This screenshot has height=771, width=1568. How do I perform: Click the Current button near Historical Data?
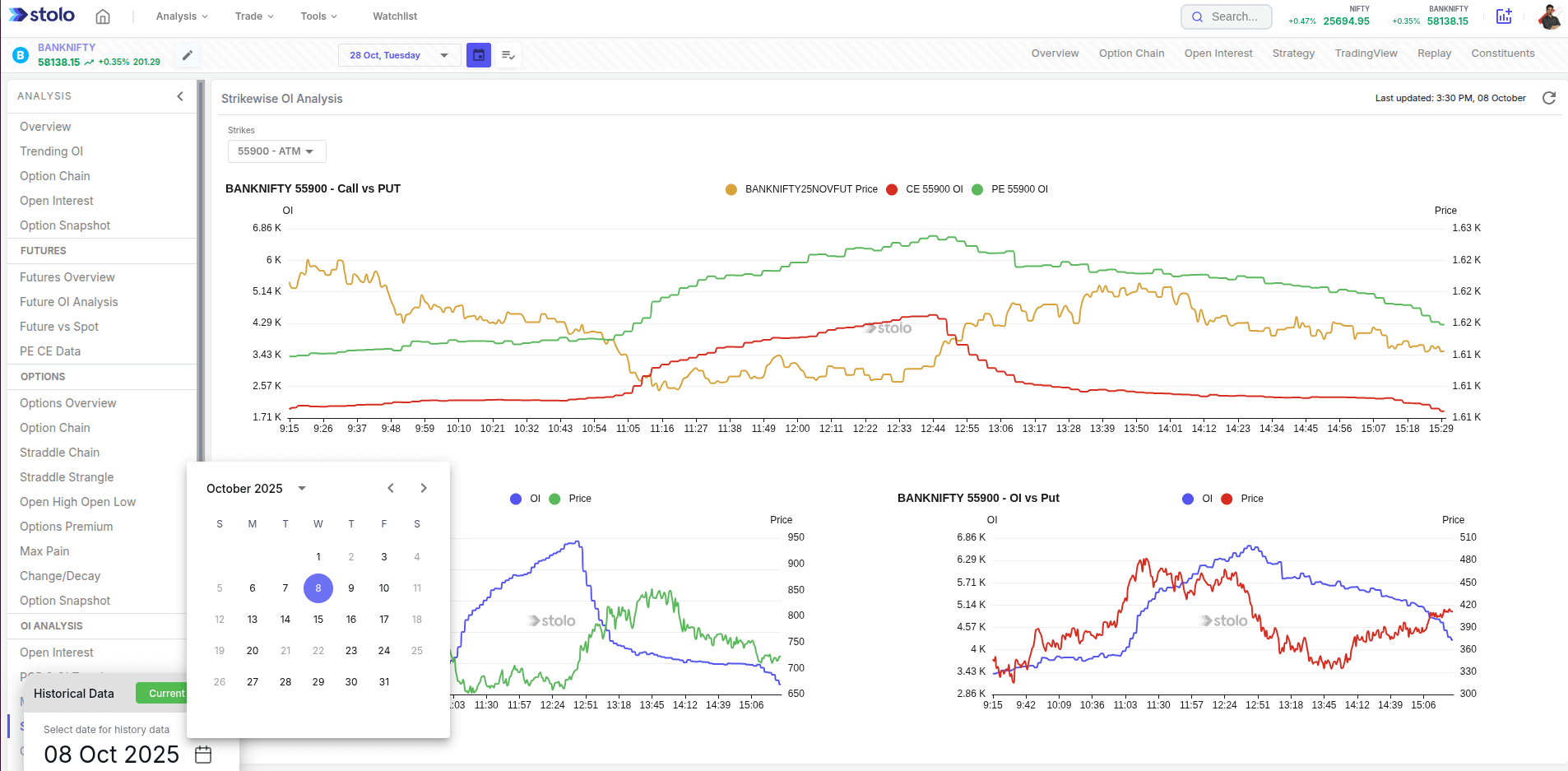[167, 693]
